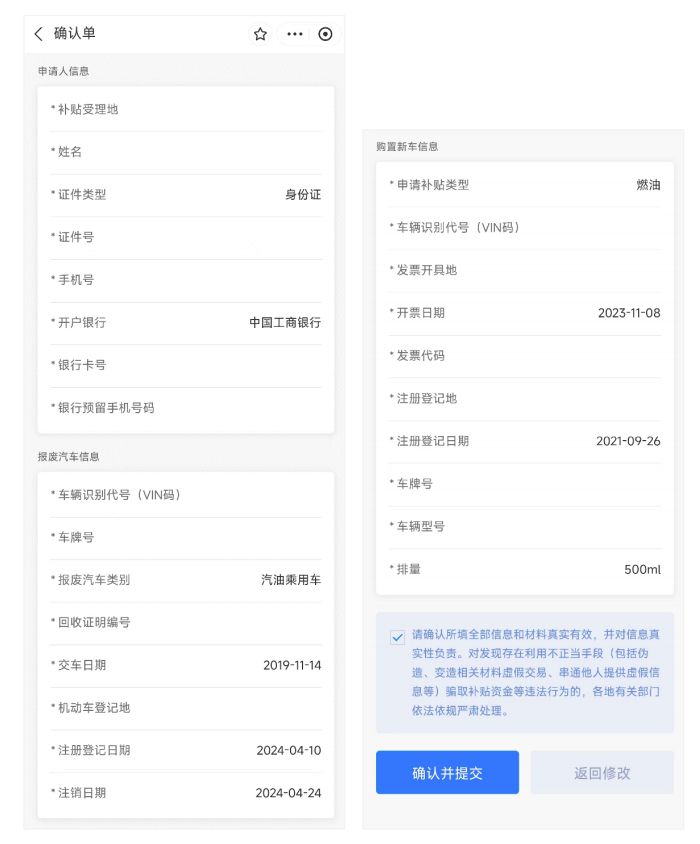
Task: Click the 补贴受理地 field row
Action: (x=185, y=109)
